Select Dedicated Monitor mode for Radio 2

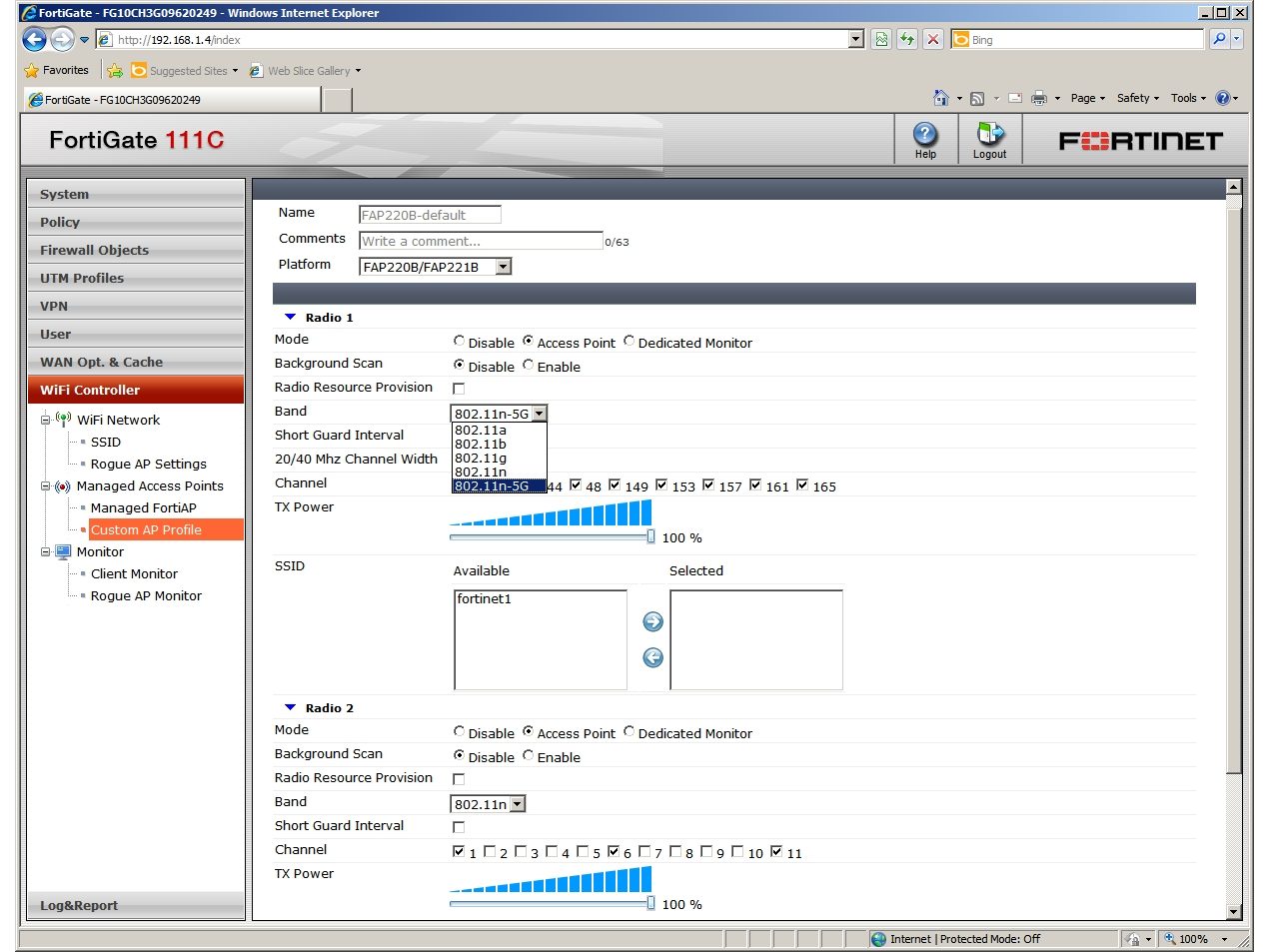629,732
